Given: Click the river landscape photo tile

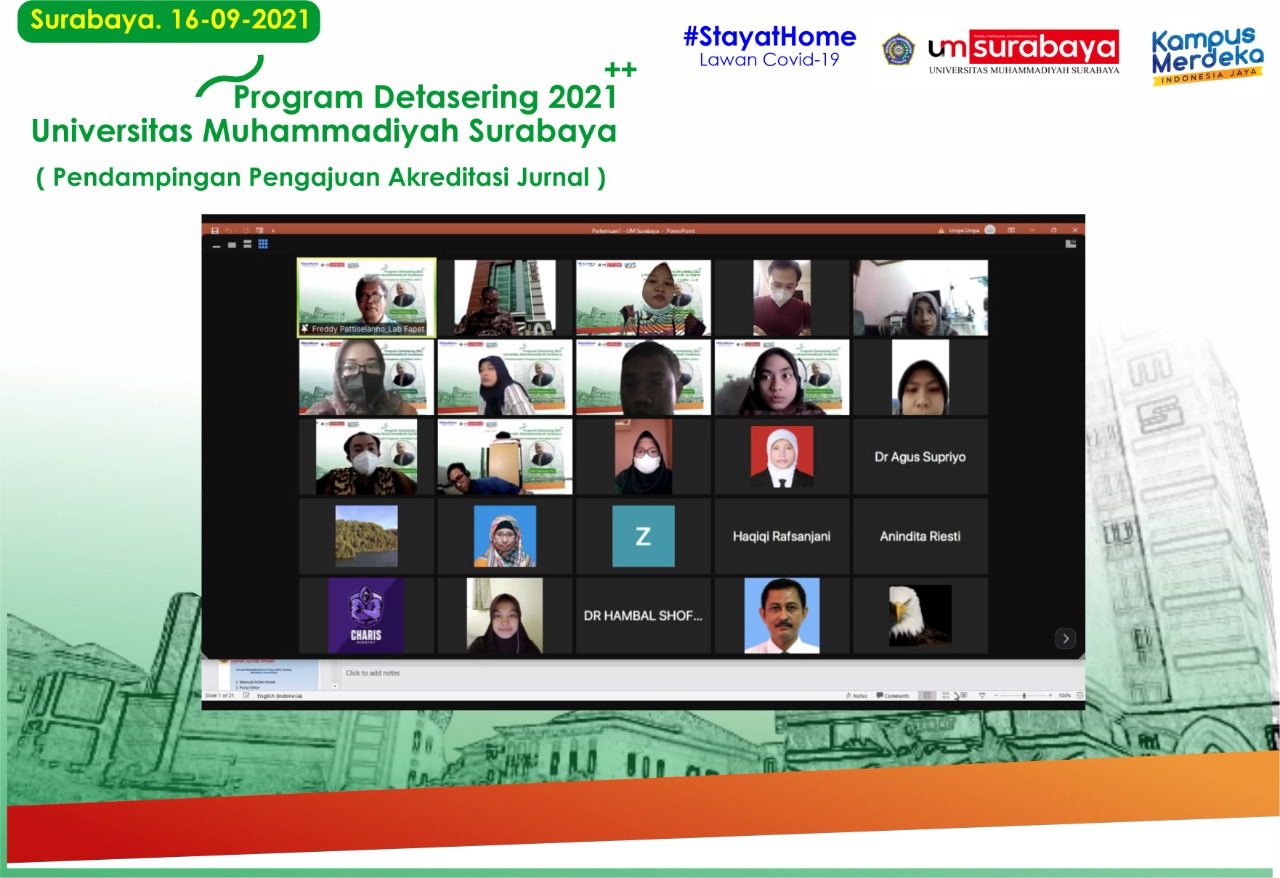Looking at the screenshot, I should pyautogui.click(x=366, y=536).
